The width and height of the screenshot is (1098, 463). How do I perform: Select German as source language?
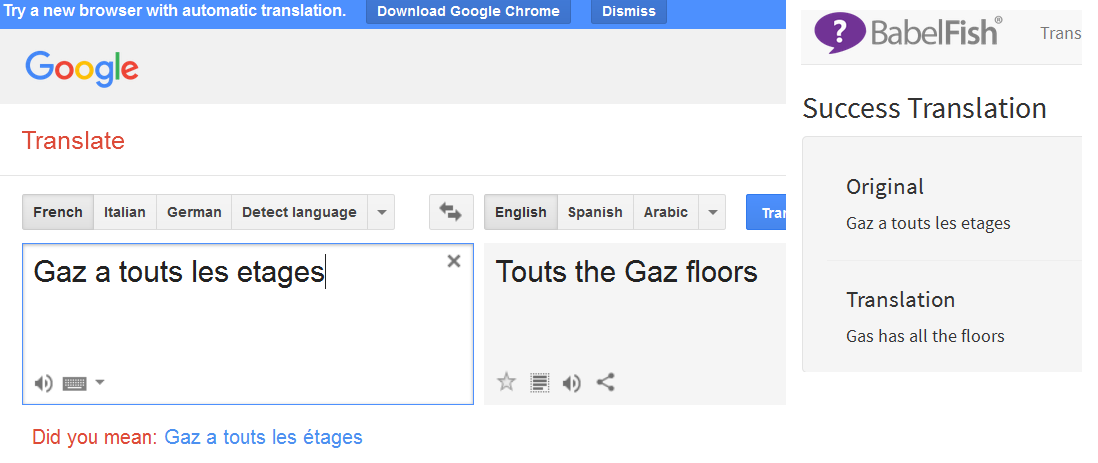click(x=194, y=212)
